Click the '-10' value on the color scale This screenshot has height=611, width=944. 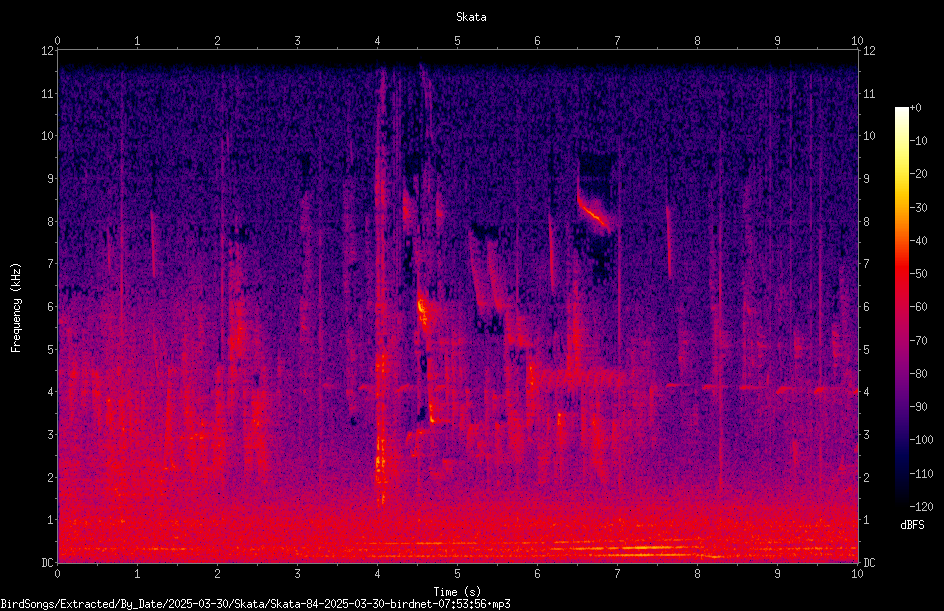tap(918, 141)
